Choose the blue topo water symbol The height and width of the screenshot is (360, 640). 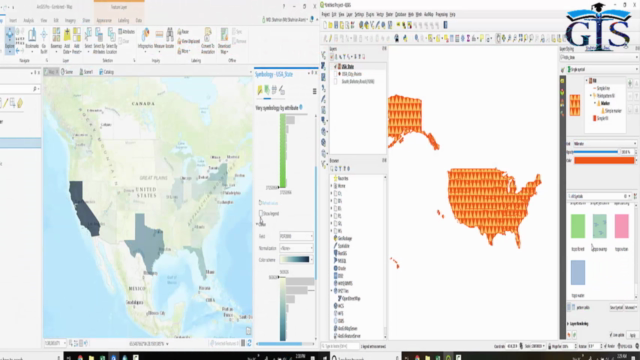coord(578,273)
